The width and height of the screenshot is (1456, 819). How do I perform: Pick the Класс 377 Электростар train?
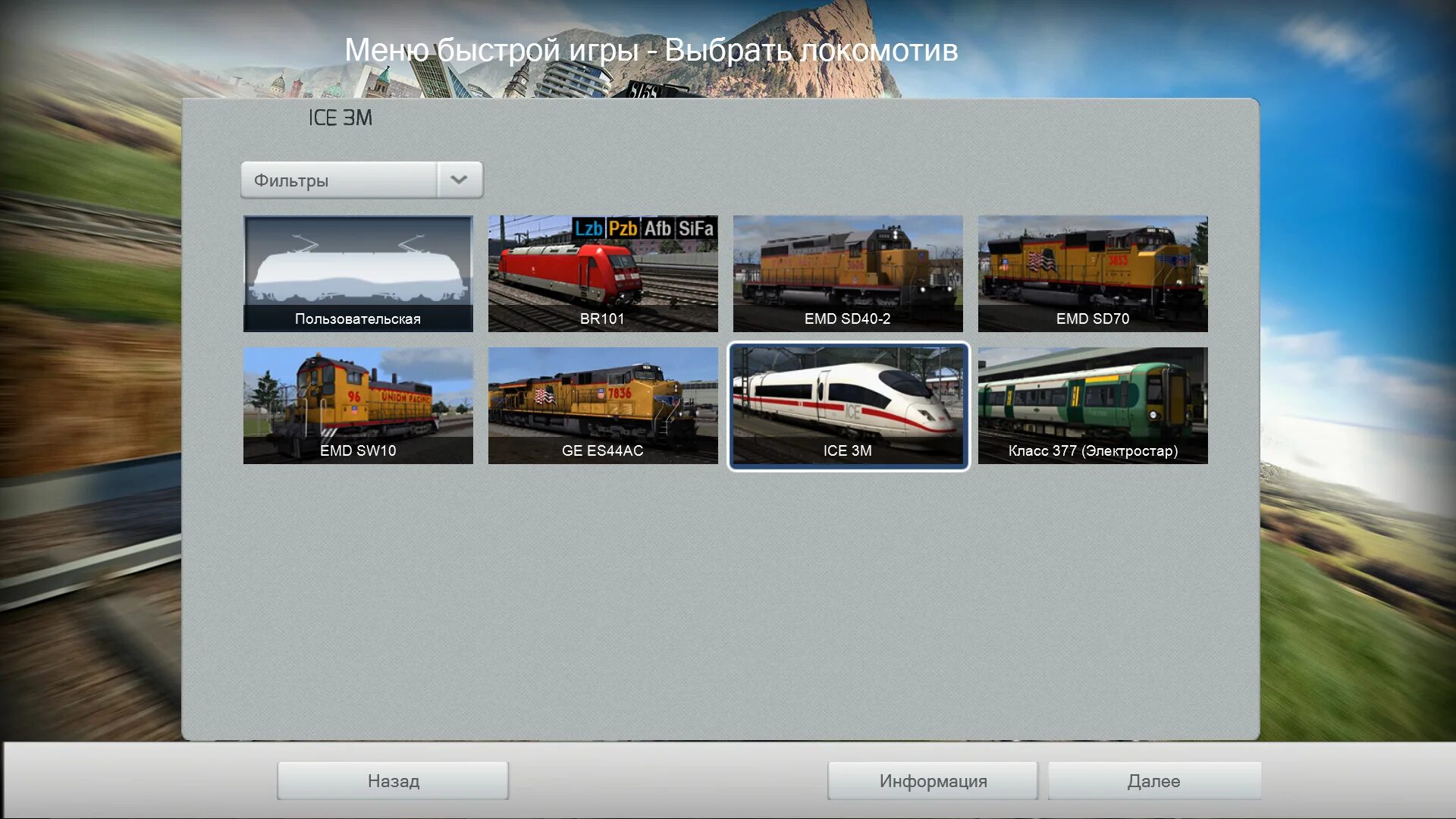pyautogui.click(x=1093, y=406)
